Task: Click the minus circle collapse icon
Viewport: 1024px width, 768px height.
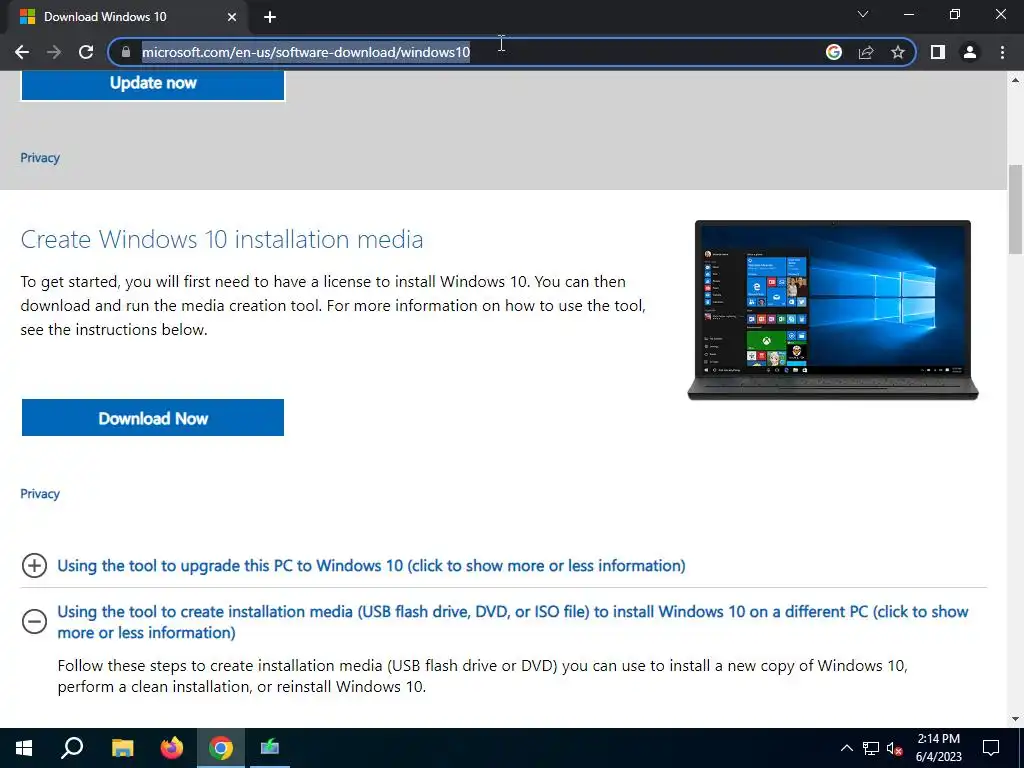Action: [x=35, y=622]
